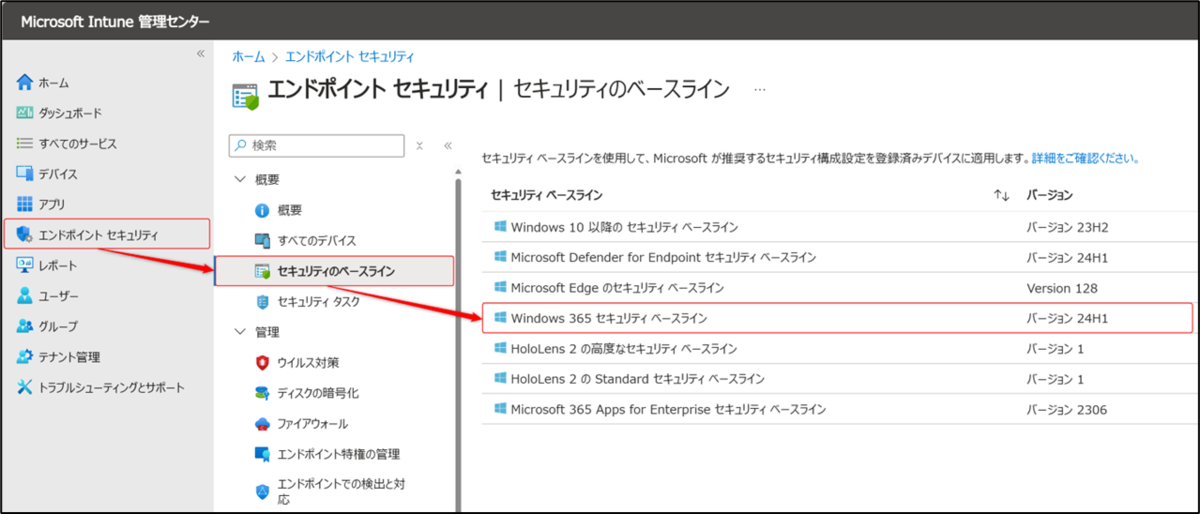Click the すべてのサービス list icon

26,143
